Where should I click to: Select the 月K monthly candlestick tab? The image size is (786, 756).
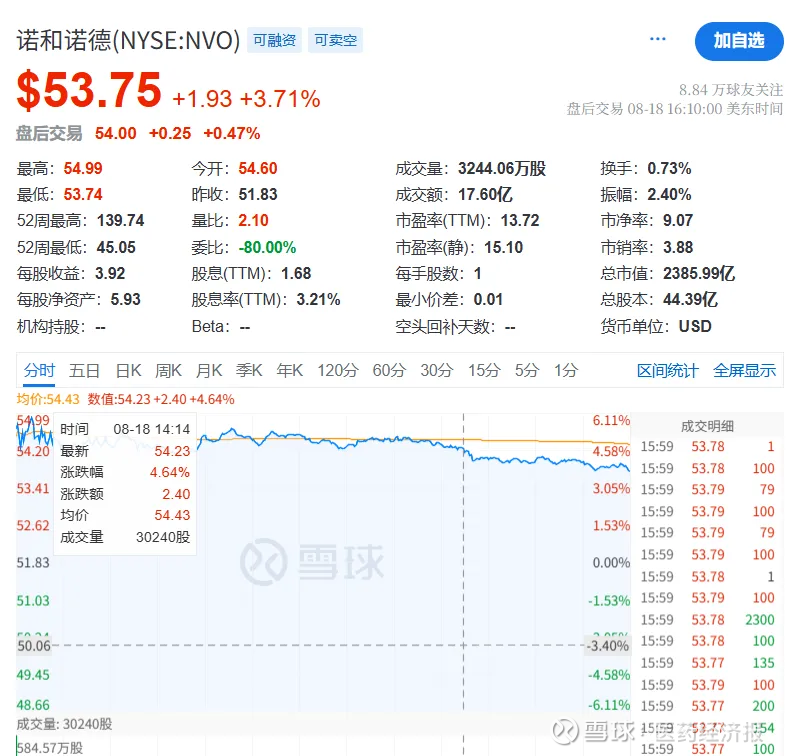[x=209, y=371]
